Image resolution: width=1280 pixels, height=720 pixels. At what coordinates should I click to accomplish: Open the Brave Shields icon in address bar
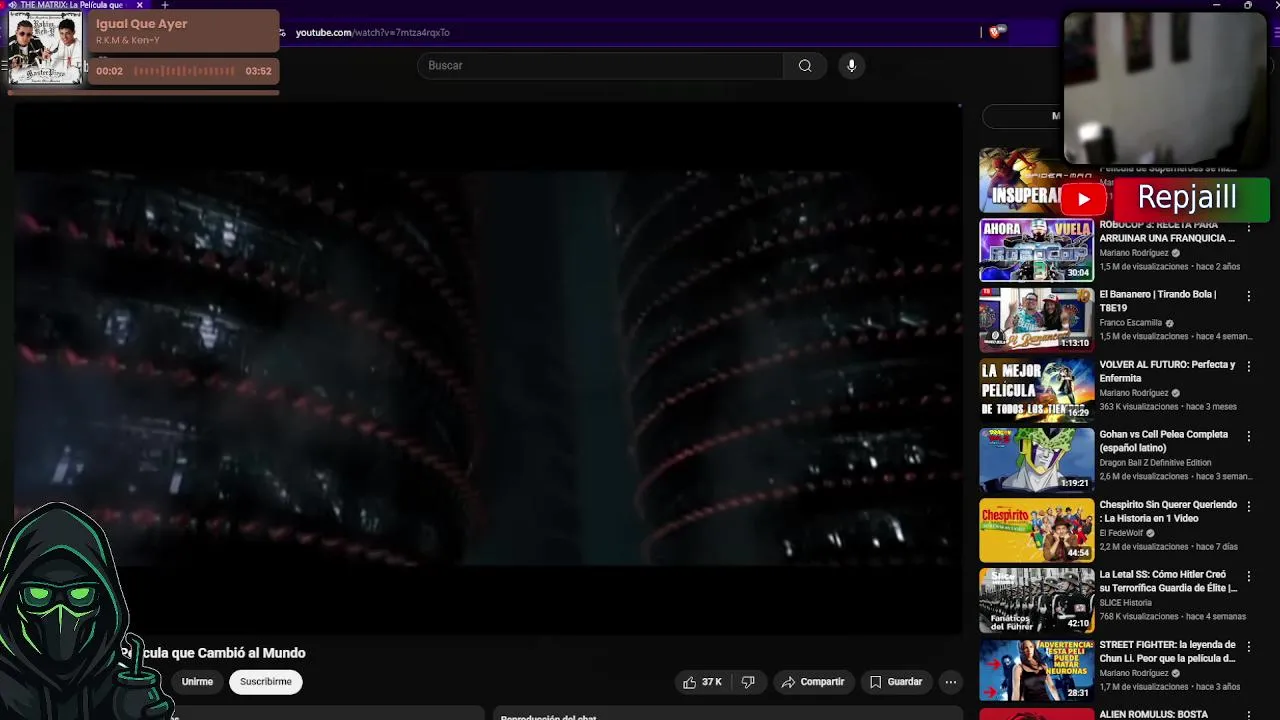(x=994, y=32)
